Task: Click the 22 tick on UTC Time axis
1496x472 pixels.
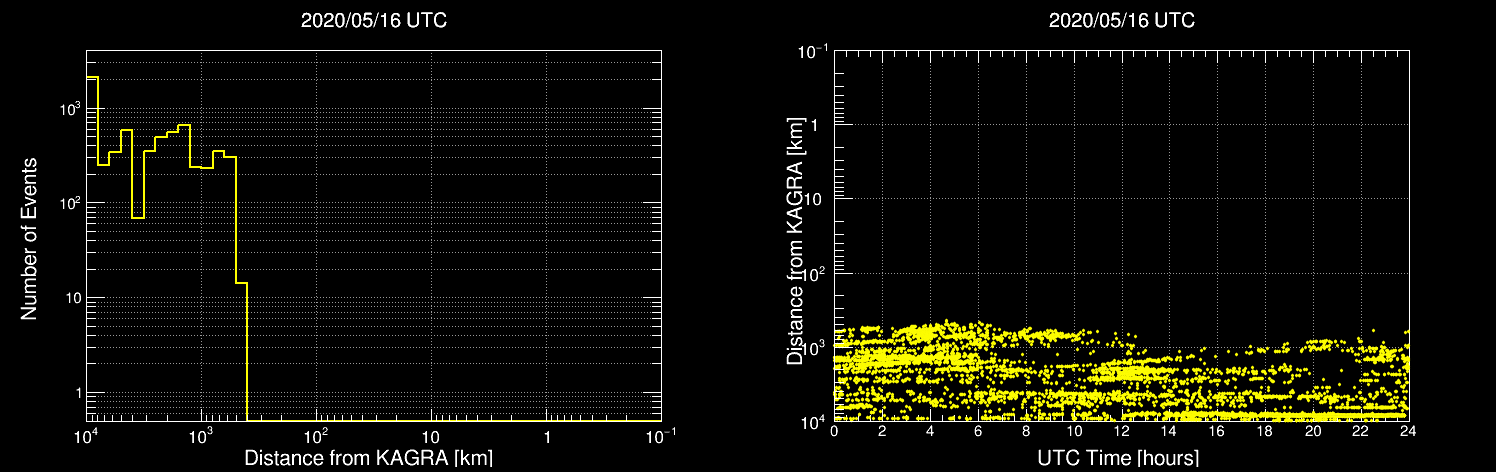Action: coord(1360,430)
